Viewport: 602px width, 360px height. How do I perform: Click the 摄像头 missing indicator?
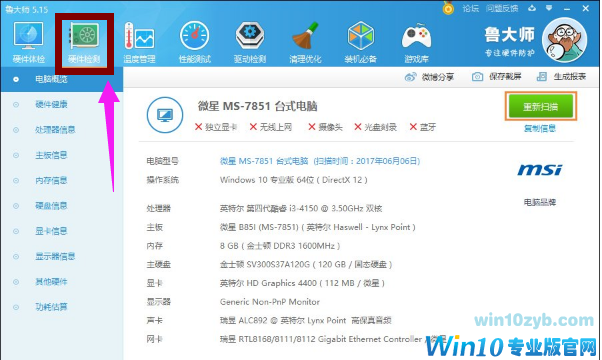pos(325,127)
